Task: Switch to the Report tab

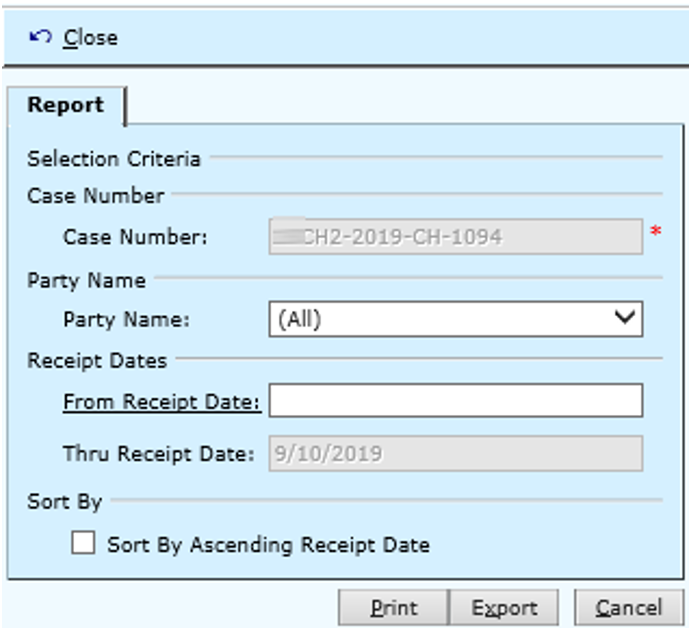Action: pyautogui.click(x=65, y=105)
